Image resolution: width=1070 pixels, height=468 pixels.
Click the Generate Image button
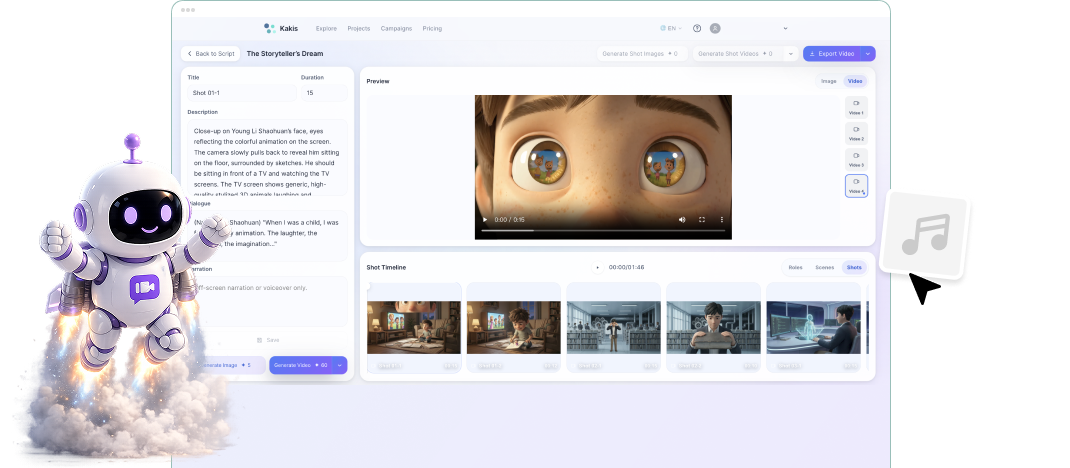click(x=226, y=366)
